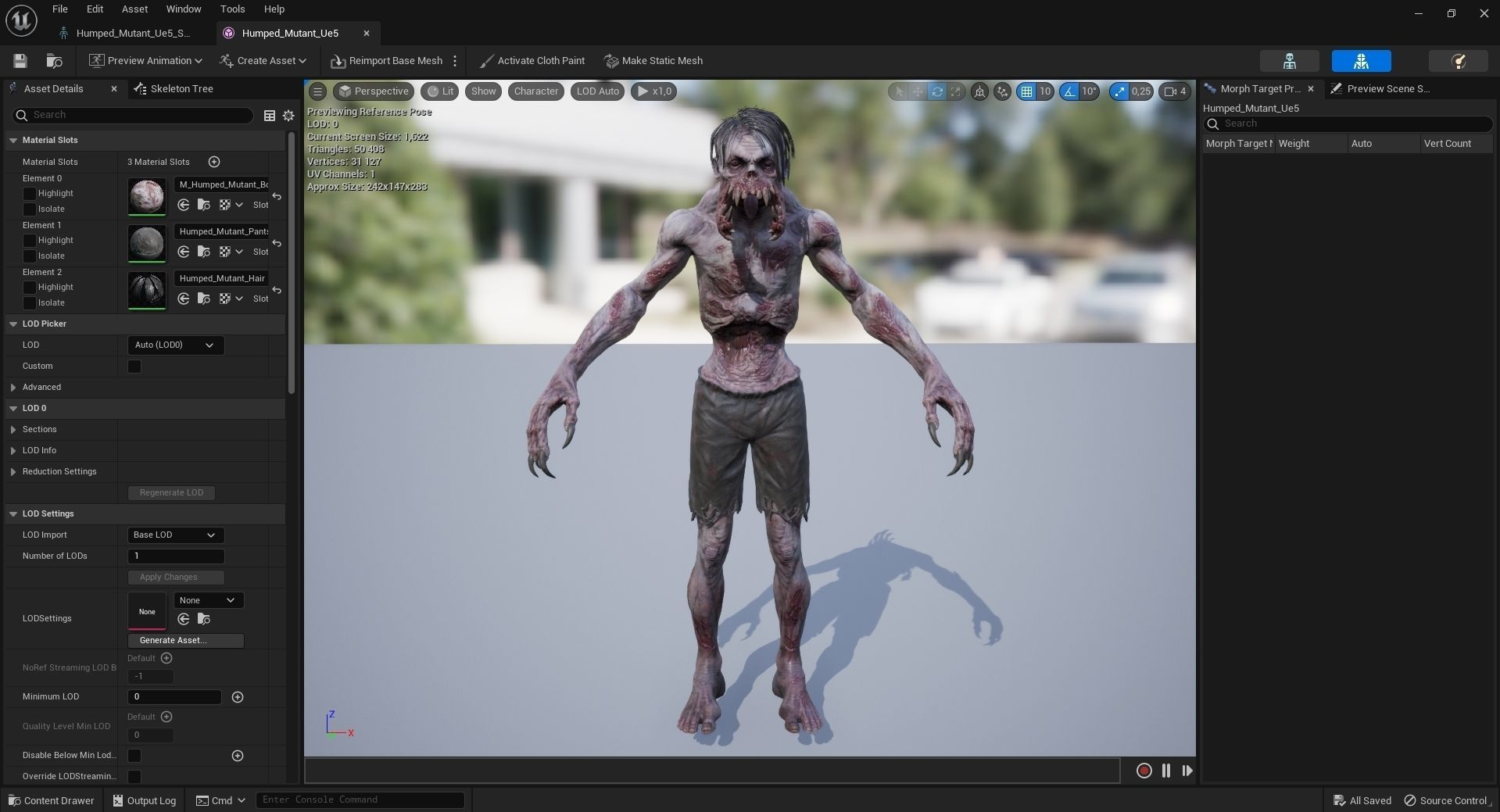The height and width of the screenshot is (812, 1500).
Task: Enable Highlight for Element 2
Action: [x=30, y=288]
